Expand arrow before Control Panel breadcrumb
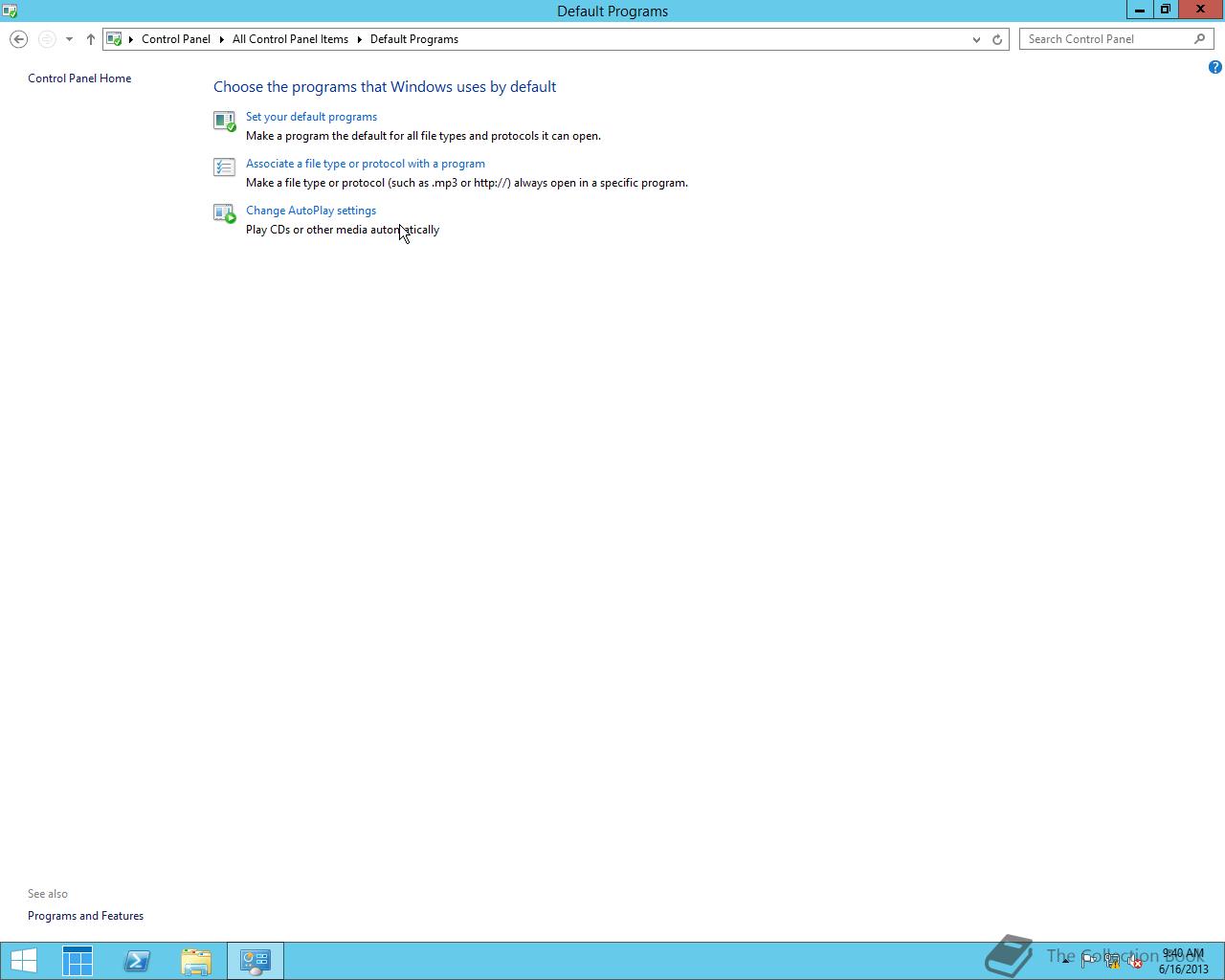Image resolution: width=1225 pixels, height=980 pixels. [131, 39]
